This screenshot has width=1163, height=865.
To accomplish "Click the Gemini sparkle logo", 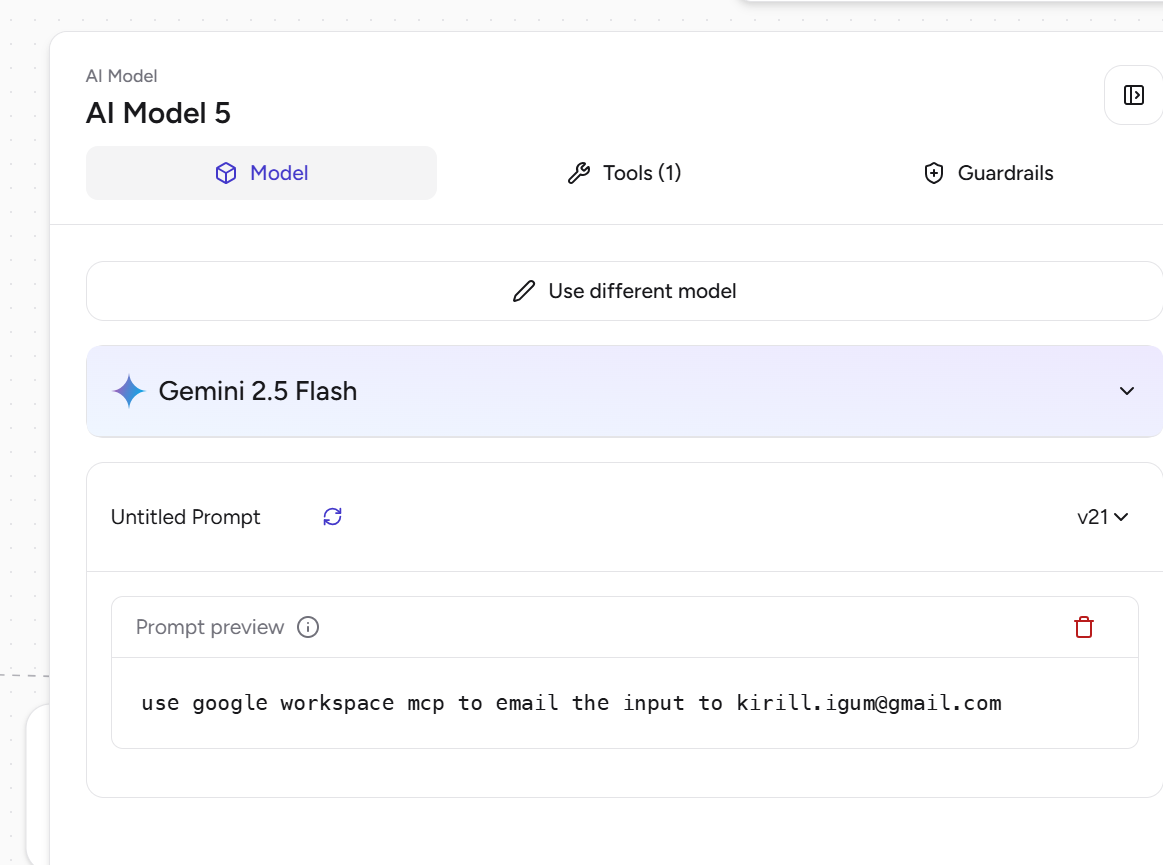I will (129, 391).
